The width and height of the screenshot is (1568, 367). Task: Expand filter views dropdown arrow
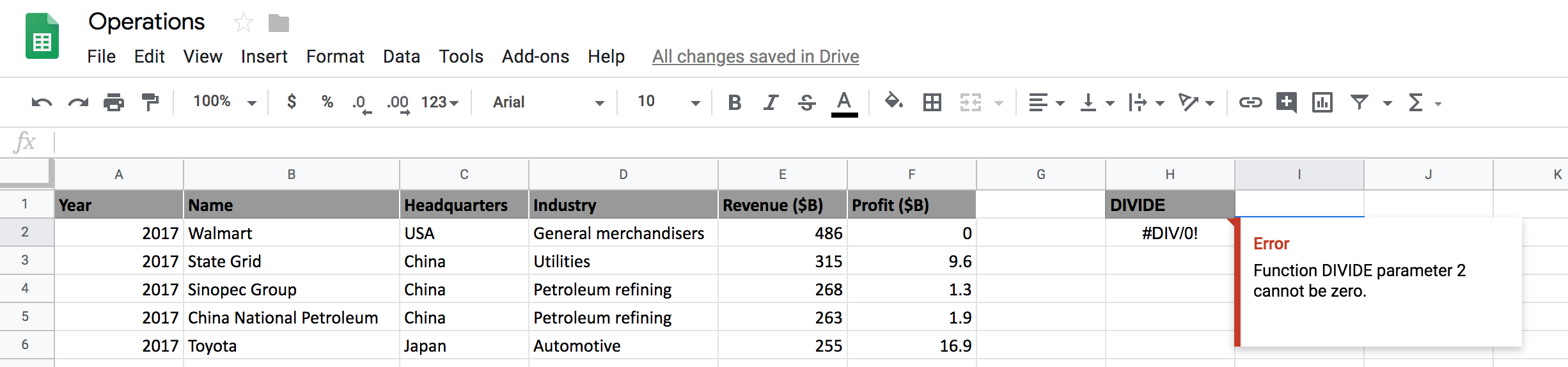pyautogui.click(x=1387, y=103)
